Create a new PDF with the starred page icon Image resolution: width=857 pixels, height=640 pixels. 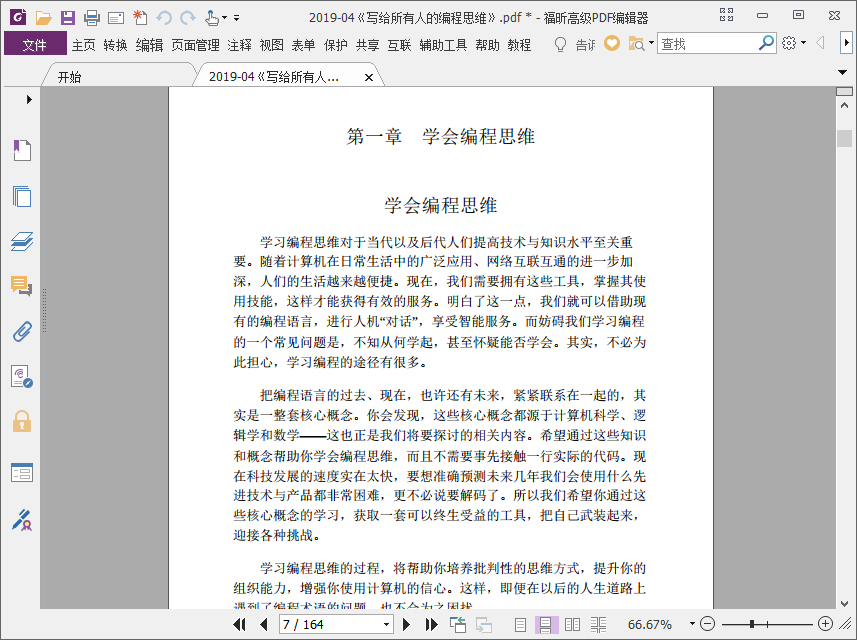click(140, 17)
